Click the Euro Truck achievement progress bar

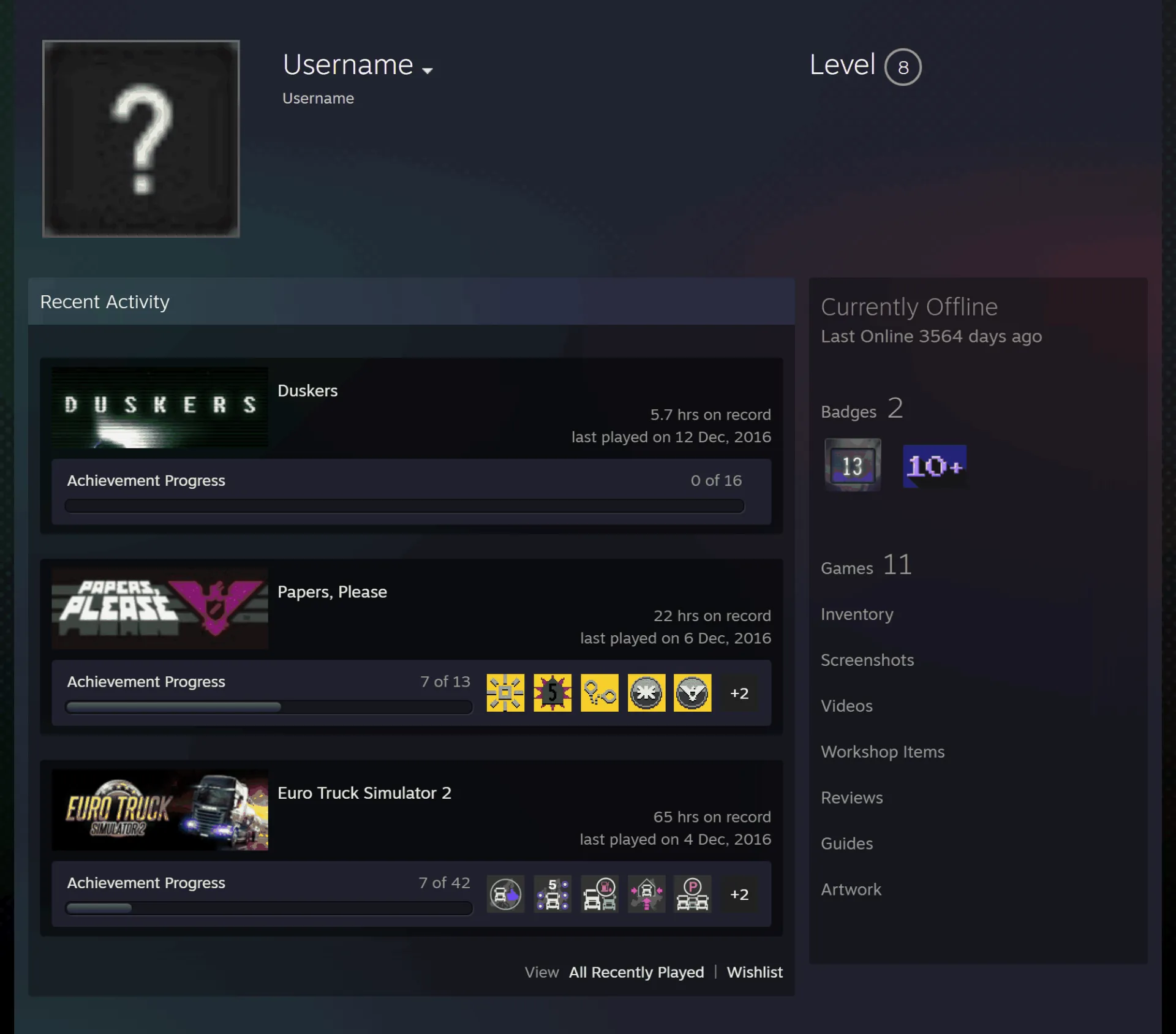click(x=269, y=908)
